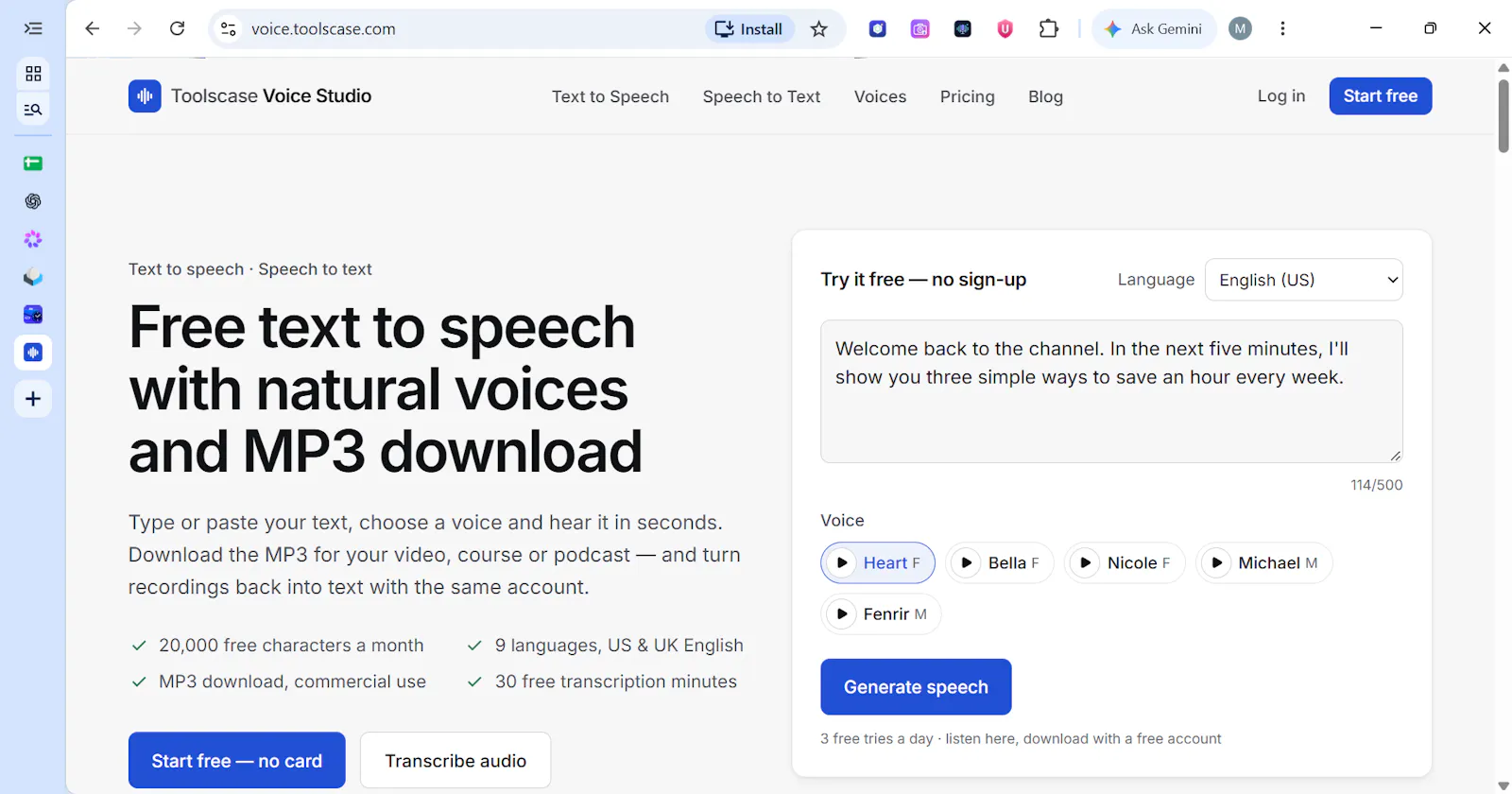Click the Transcribe audio button
The image size is (1512, 794).
[455, 760]
